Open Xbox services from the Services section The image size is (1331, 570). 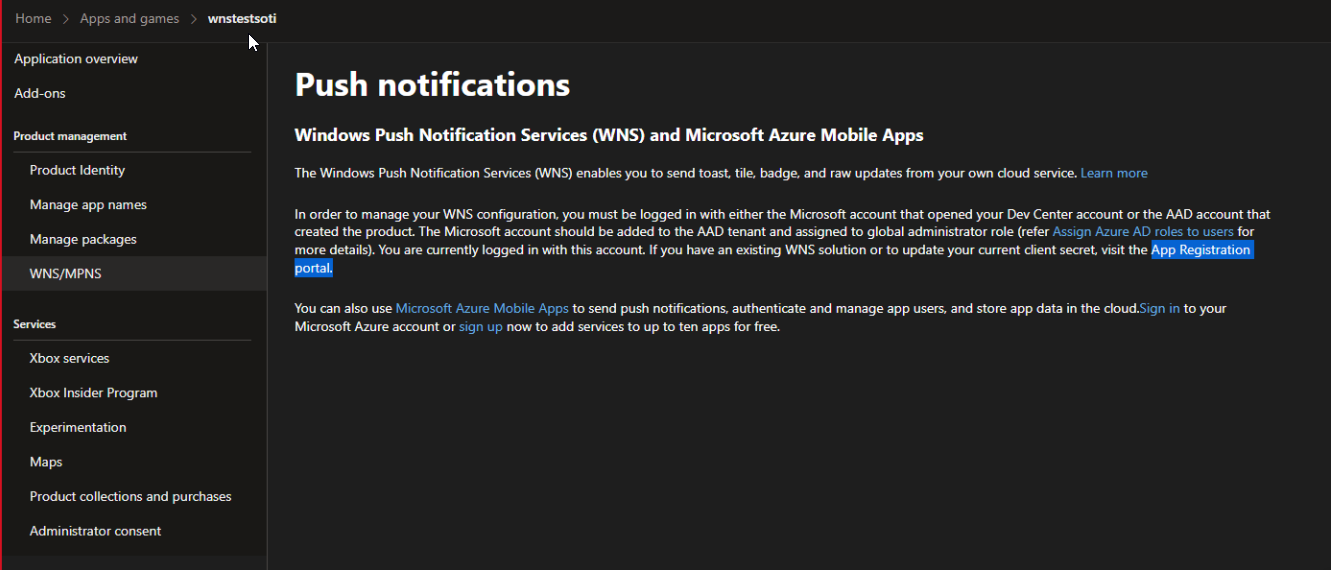tap(69, 358)
